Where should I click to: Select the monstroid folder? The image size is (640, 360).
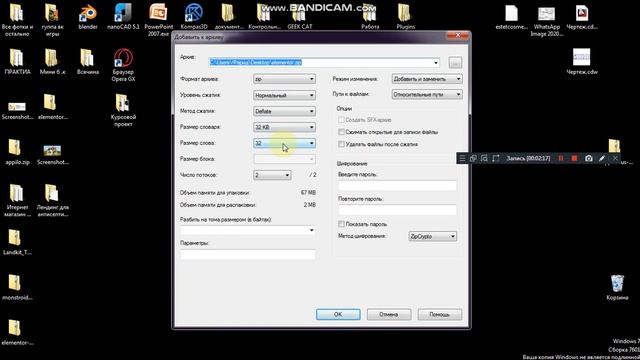coord(17,287)
